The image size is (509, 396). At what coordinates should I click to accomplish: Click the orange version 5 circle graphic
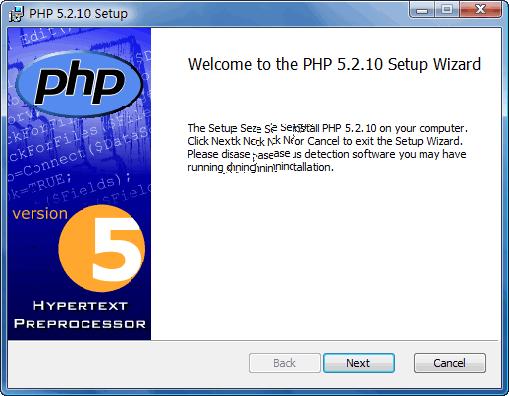click(102, 249)
